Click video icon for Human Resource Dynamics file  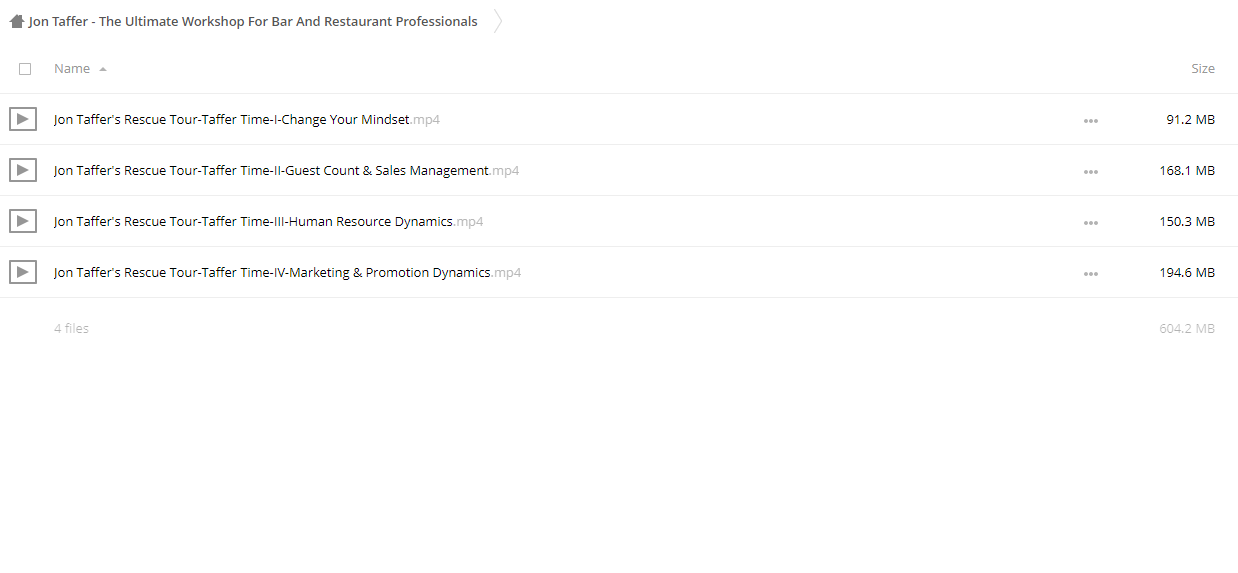pos(23,222)
